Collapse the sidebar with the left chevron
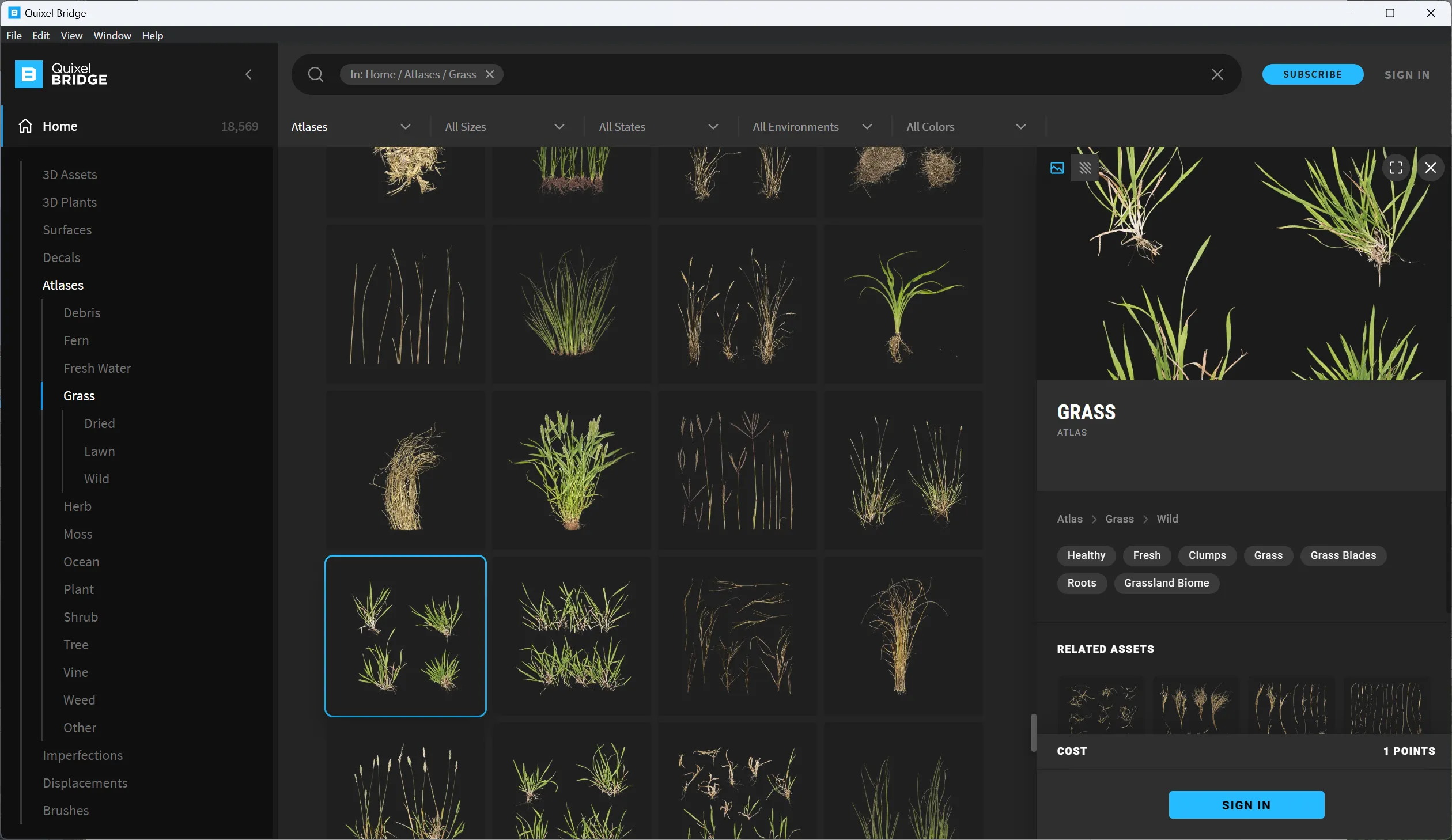 point(248,74)
